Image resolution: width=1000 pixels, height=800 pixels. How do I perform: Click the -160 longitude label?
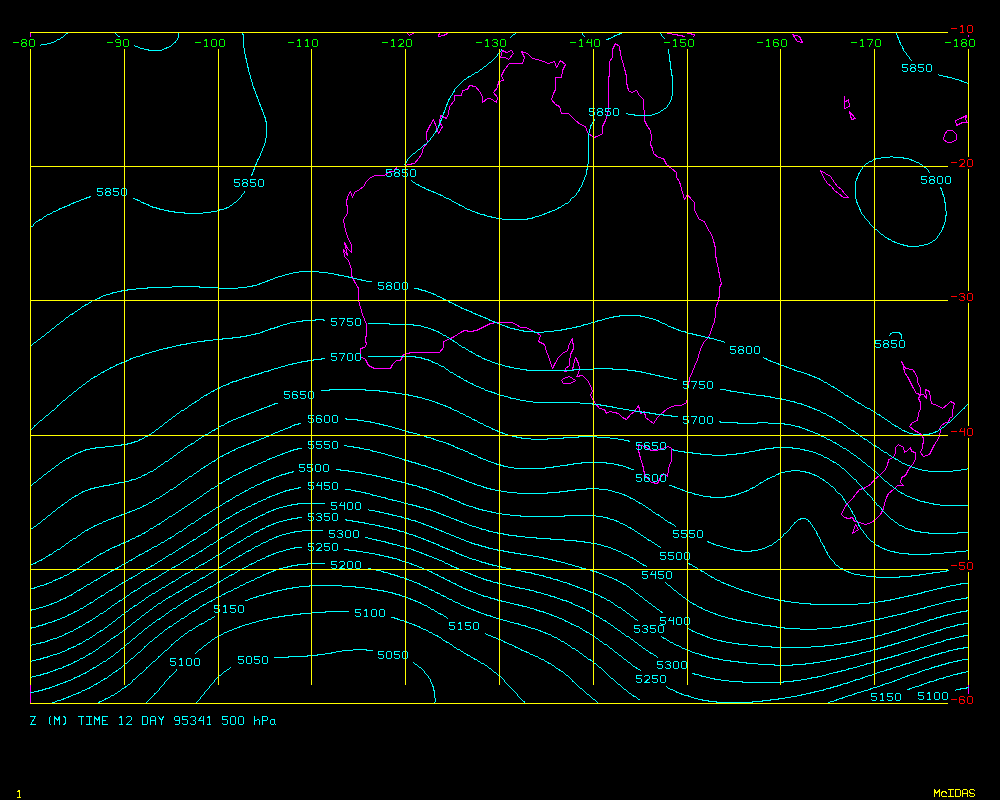pos(773,43)
